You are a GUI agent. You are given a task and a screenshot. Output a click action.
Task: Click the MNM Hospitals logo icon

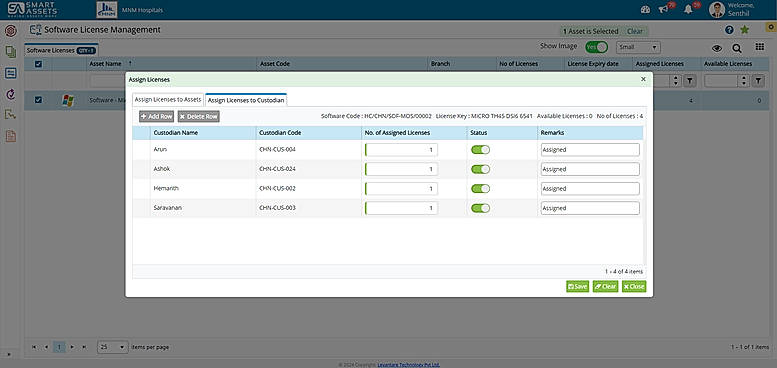[x=107, y=9]
